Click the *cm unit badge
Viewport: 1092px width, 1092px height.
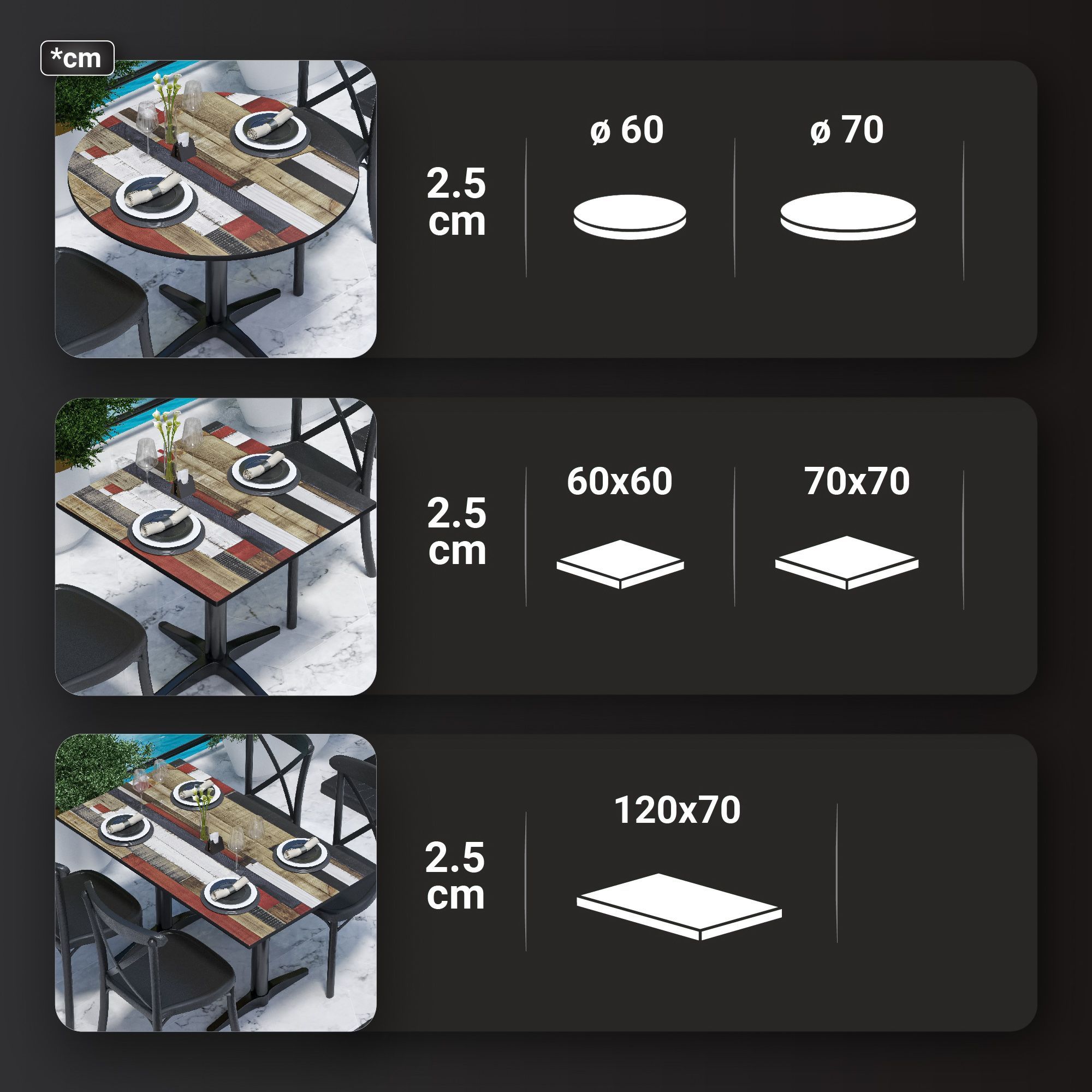78,58
